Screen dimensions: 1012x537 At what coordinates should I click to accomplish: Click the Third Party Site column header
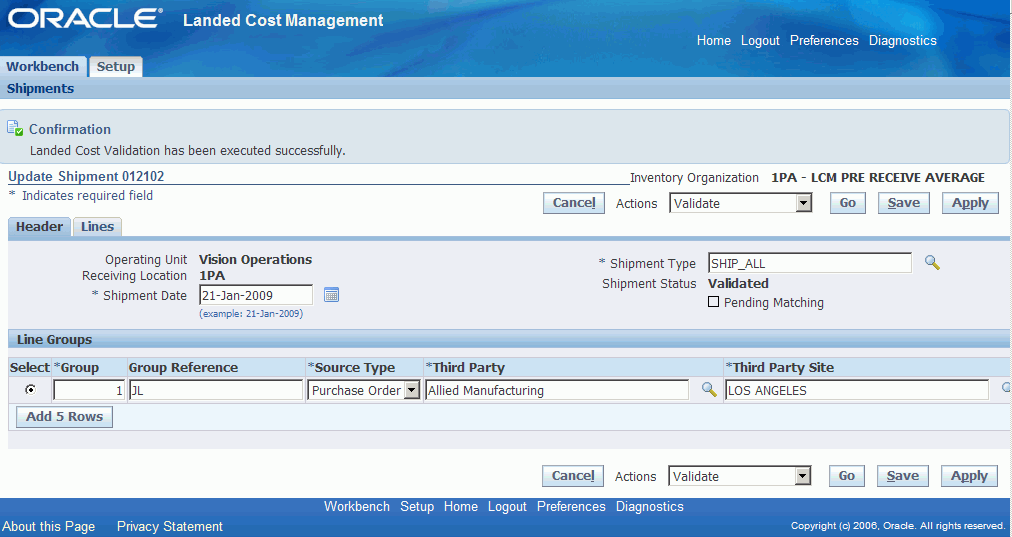pos(780,367)
